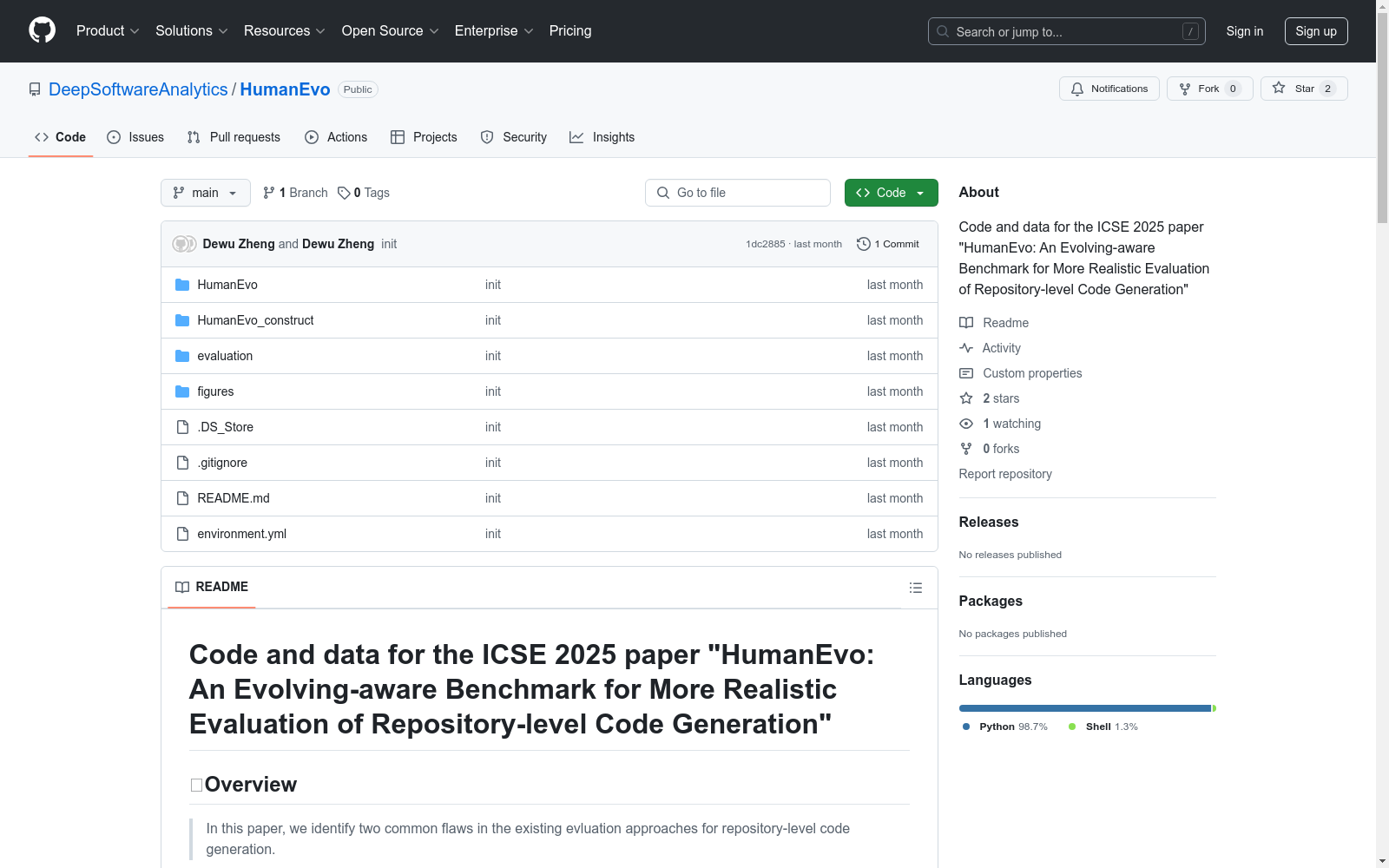Image resolution: width=1389 pixels, height=868 pixels.
Task: Open the README.md file
Action: (234, 498)
